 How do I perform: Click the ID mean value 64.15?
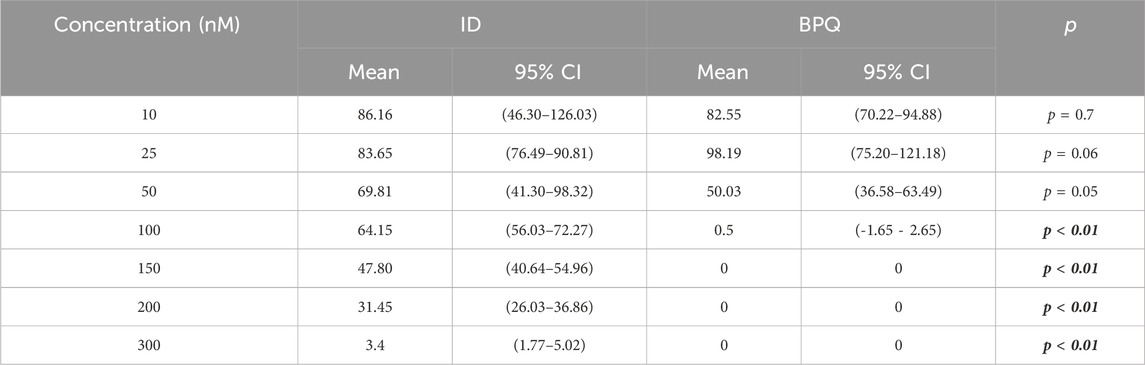coord(374,231)
